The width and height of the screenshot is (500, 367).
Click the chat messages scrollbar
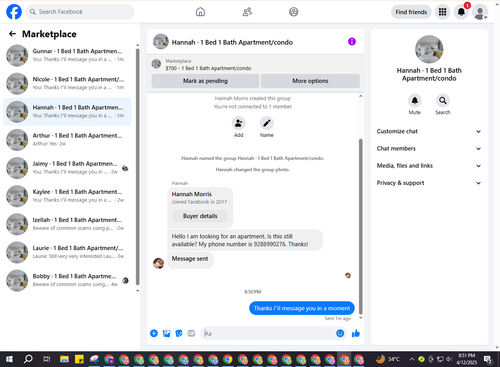360,227
